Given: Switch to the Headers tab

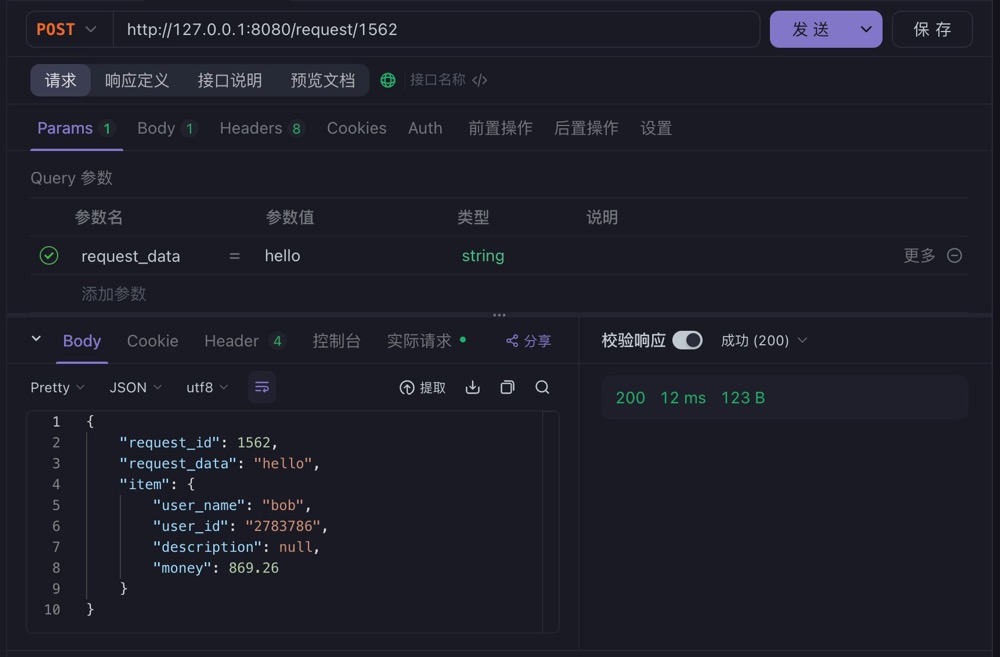Looking at the screenshot, I should point(252,128).
